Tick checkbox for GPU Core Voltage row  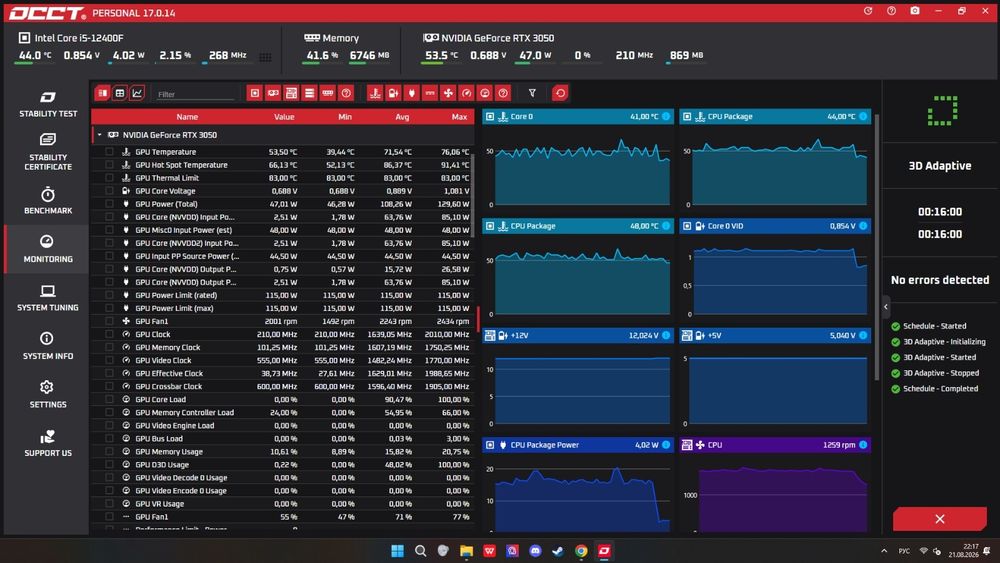[x=109, y=191]
